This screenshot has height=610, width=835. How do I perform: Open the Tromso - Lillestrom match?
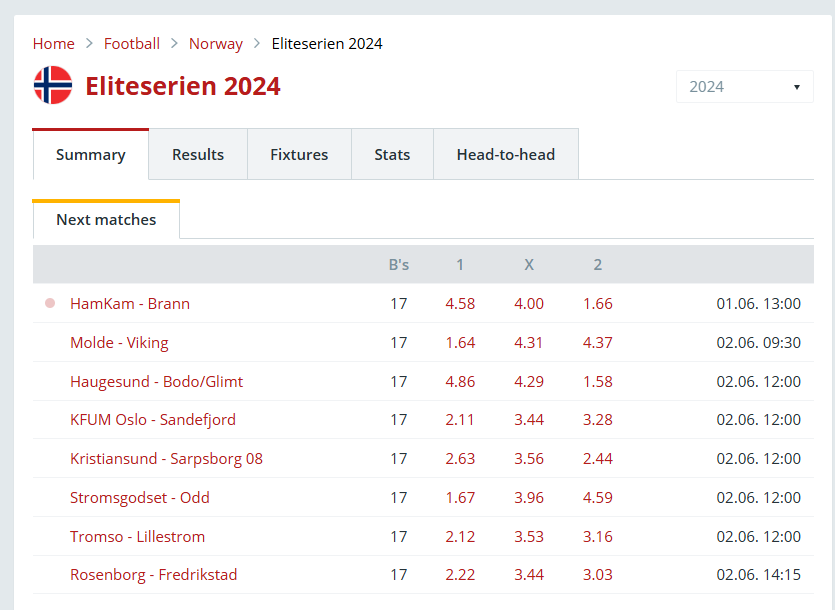(137, 536)
